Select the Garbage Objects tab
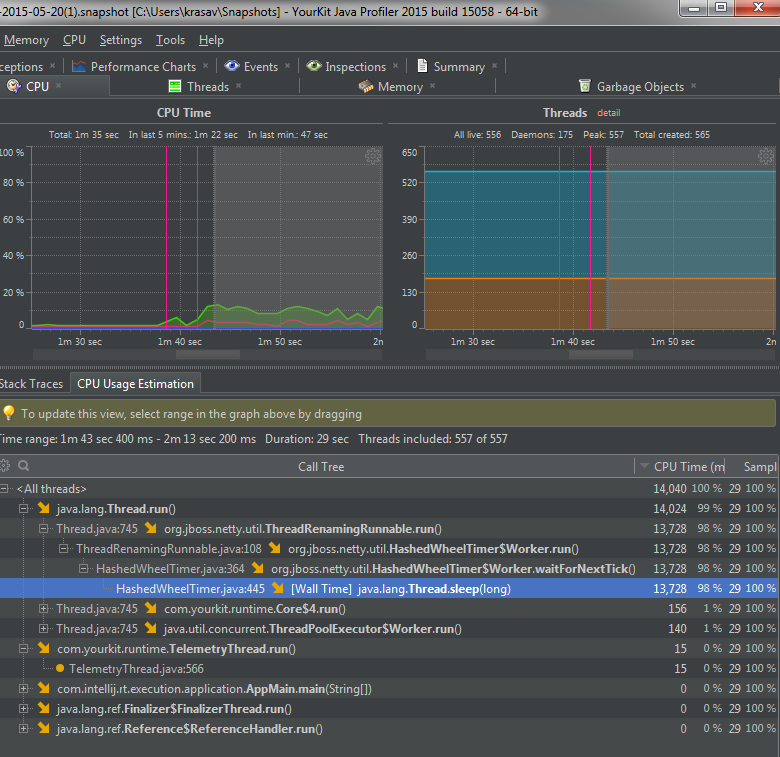 pos(640,87)
